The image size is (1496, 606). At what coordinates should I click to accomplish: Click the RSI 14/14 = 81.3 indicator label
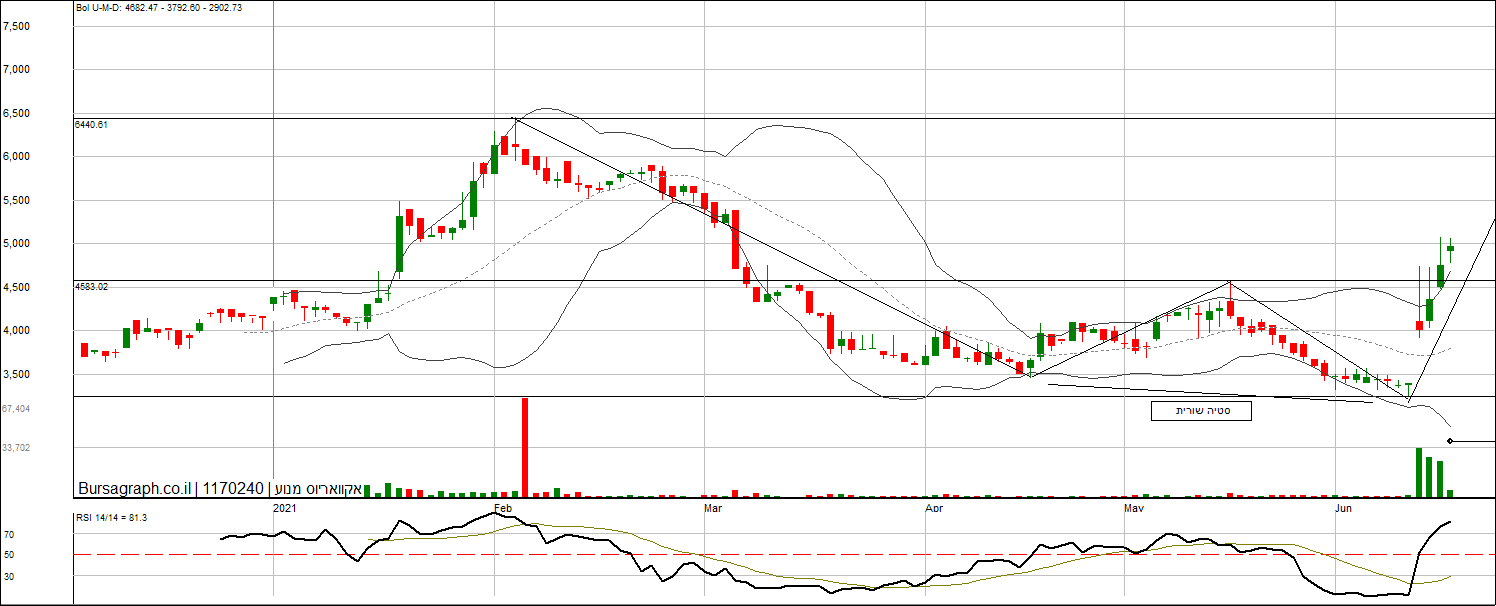point(112,518)
